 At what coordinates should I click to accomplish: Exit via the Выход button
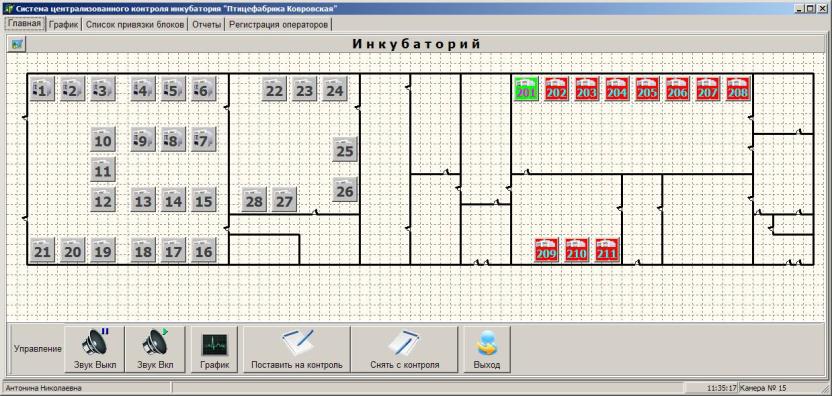point(487,349)
